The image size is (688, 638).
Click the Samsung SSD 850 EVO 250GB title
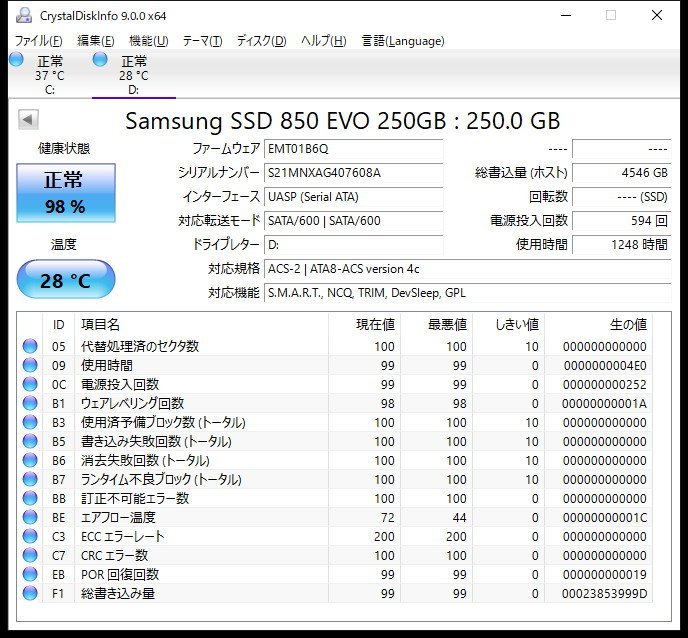343,121
